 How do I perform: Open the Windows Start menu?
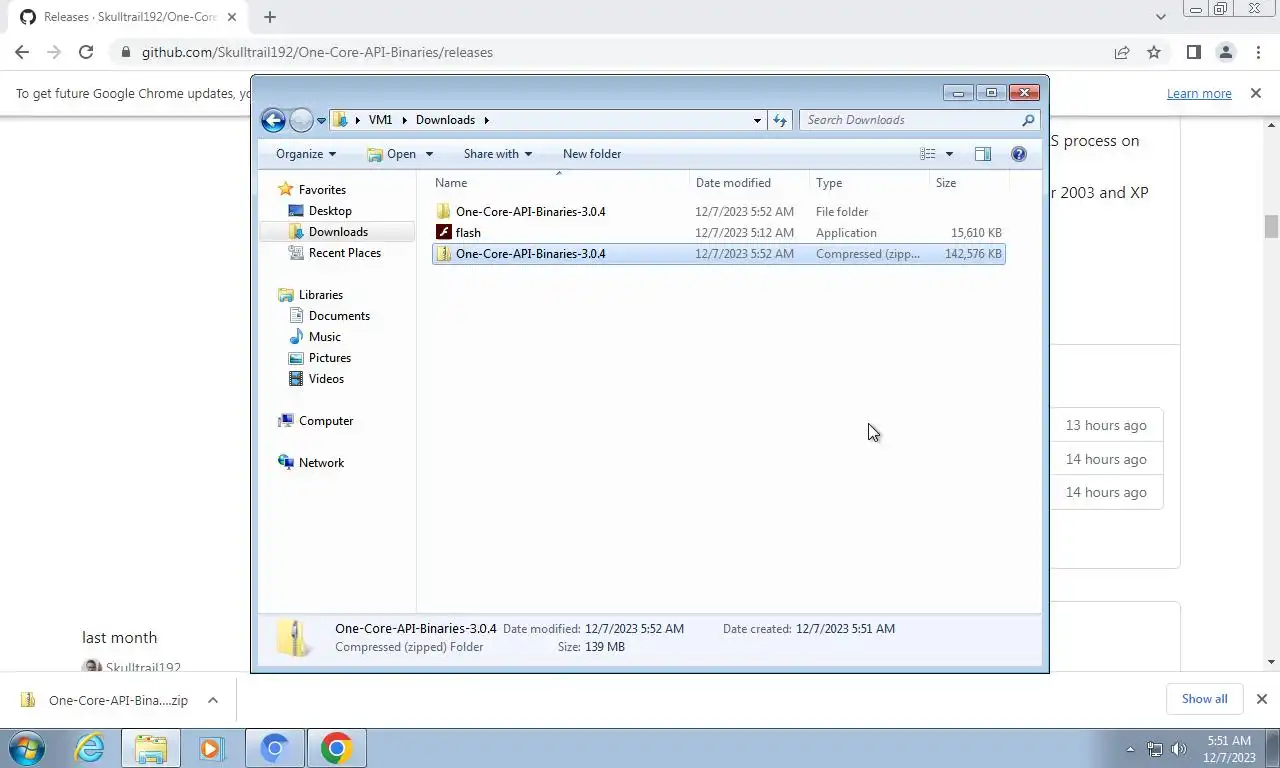pyautogui.click(x=26, y=748)
